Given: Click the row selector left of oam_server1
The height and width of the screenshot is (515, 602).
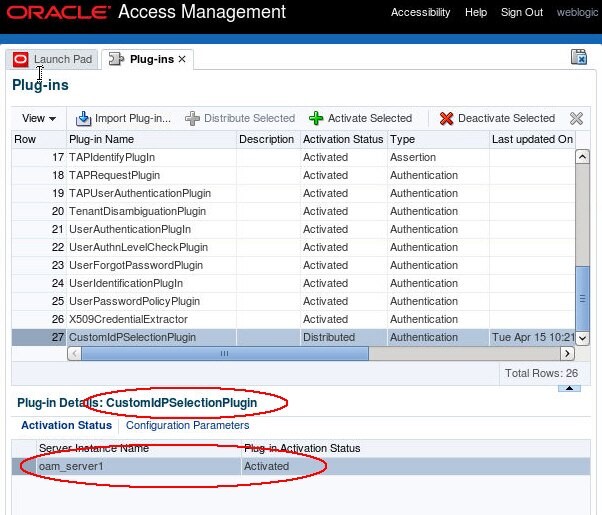Looking at the screenshot, I should tap(24, 466).
